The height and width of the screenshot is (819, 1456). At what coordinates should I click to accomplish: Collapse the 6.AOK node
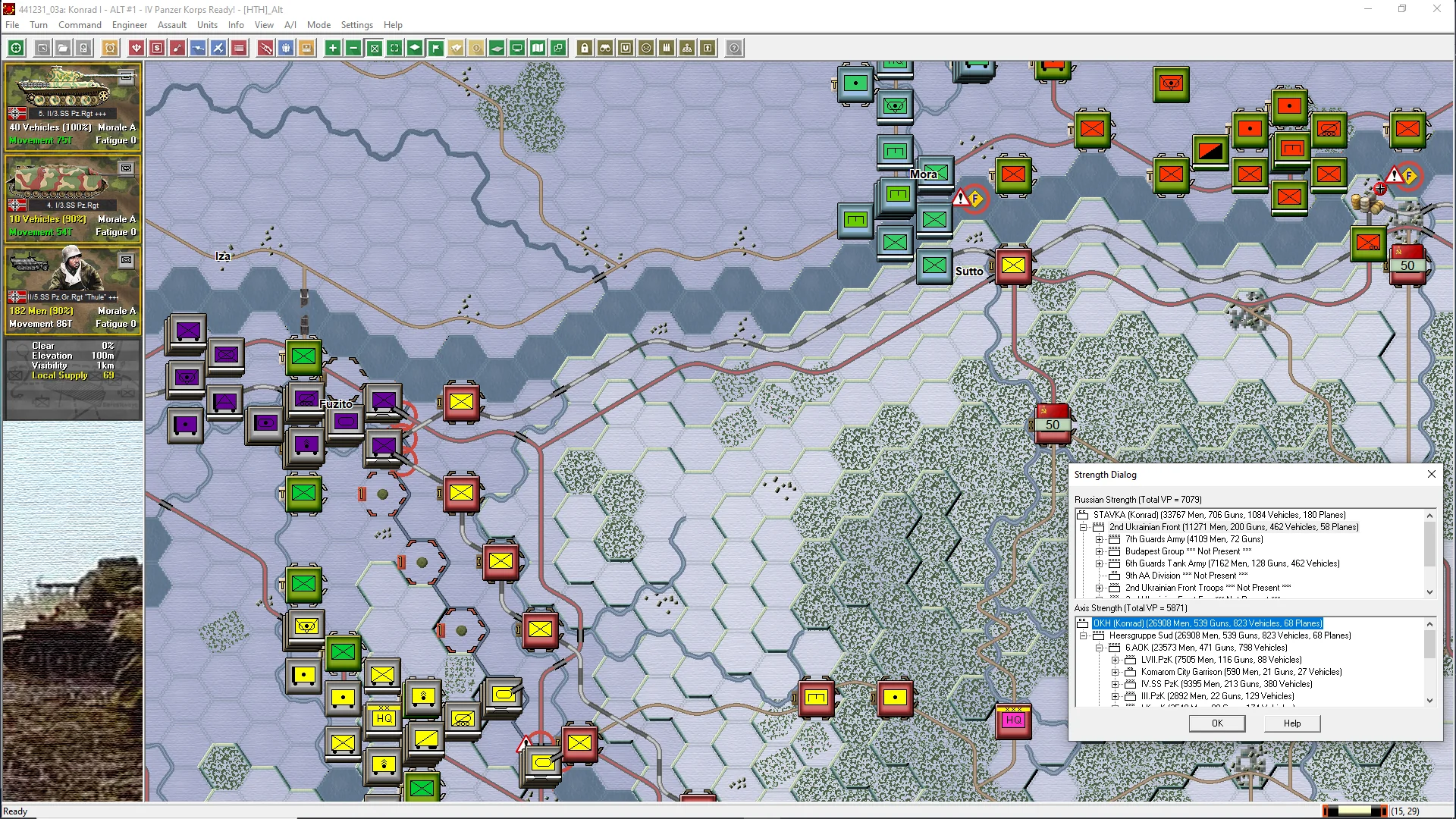1100,648
